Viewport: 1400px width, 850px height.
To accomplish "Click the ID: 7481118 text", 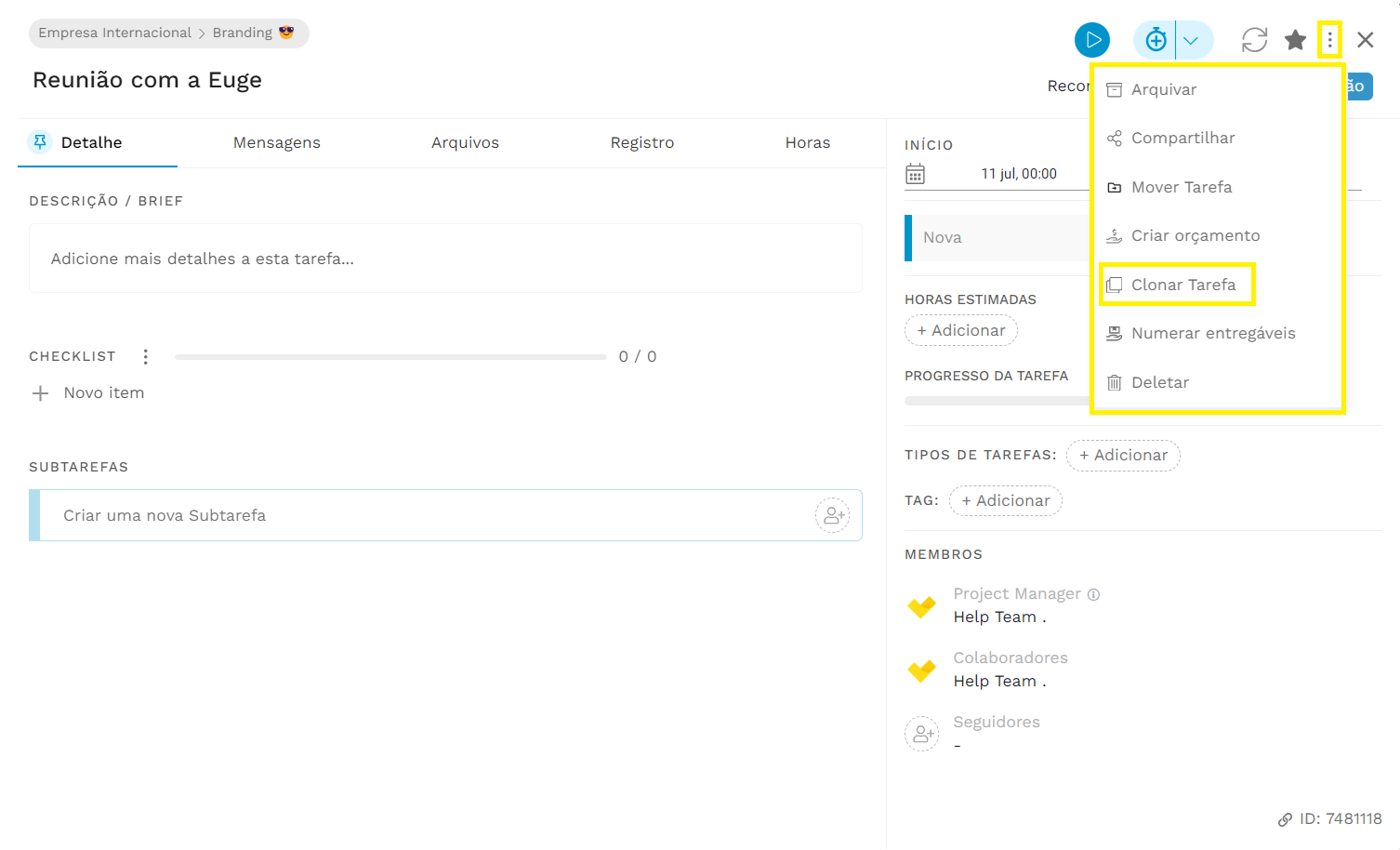I will pyautogui.click(x=1341, y=818).
